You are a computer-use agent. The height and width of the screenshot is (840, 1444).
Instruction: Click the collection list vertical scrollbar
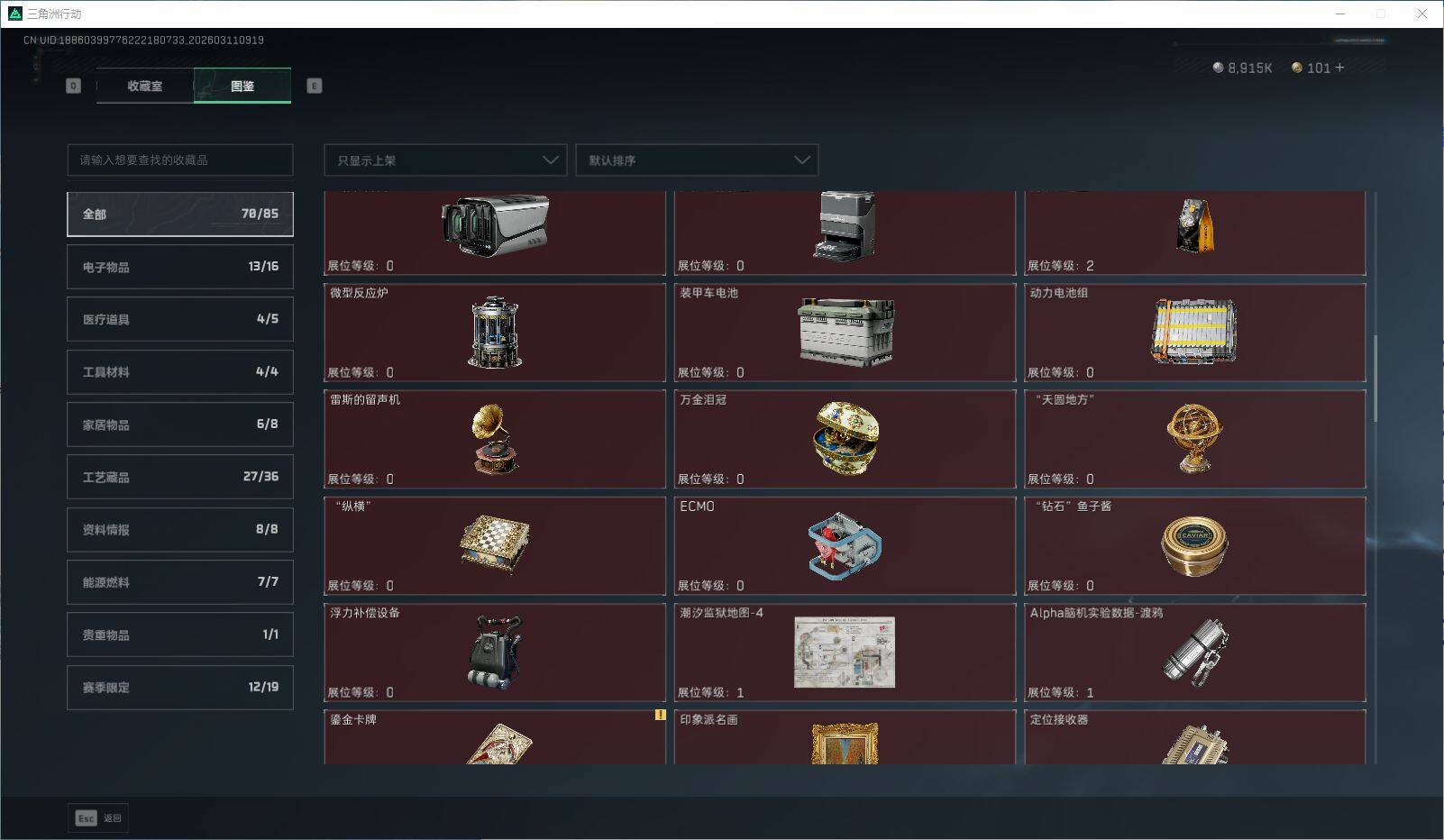tap(1375, 379)
